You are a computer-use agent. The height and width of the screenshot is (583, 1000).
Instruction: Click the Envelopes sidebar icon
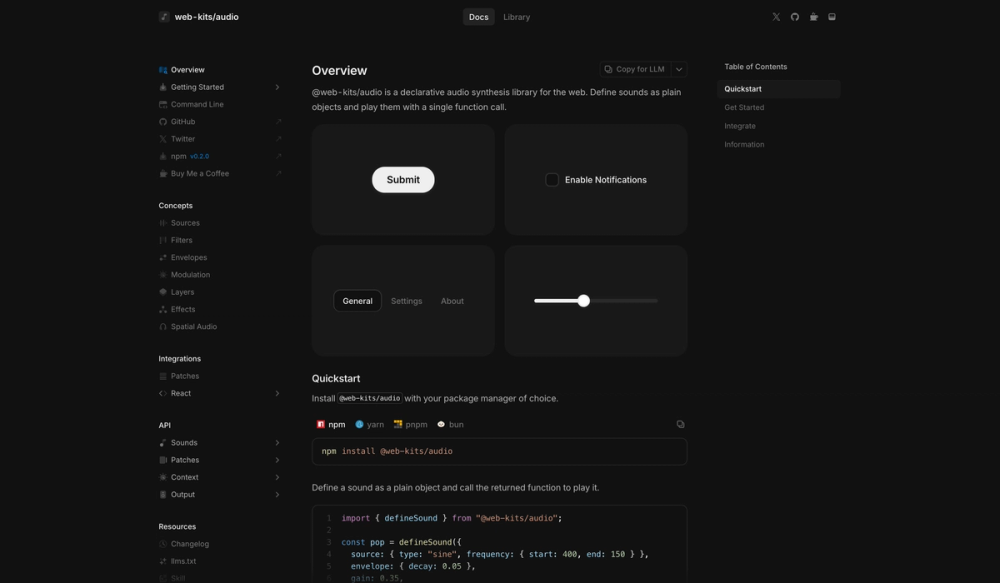(163, 258)
